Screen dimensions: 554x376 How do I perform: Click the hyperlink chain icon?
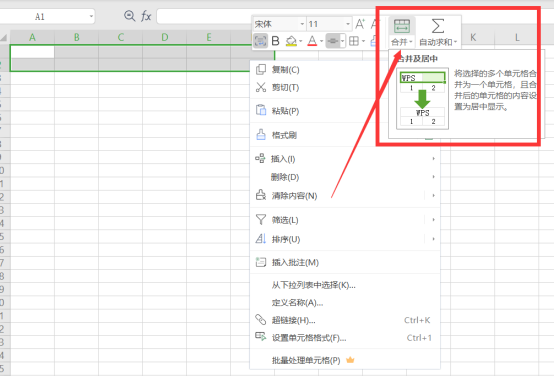(x=261, y=320)
